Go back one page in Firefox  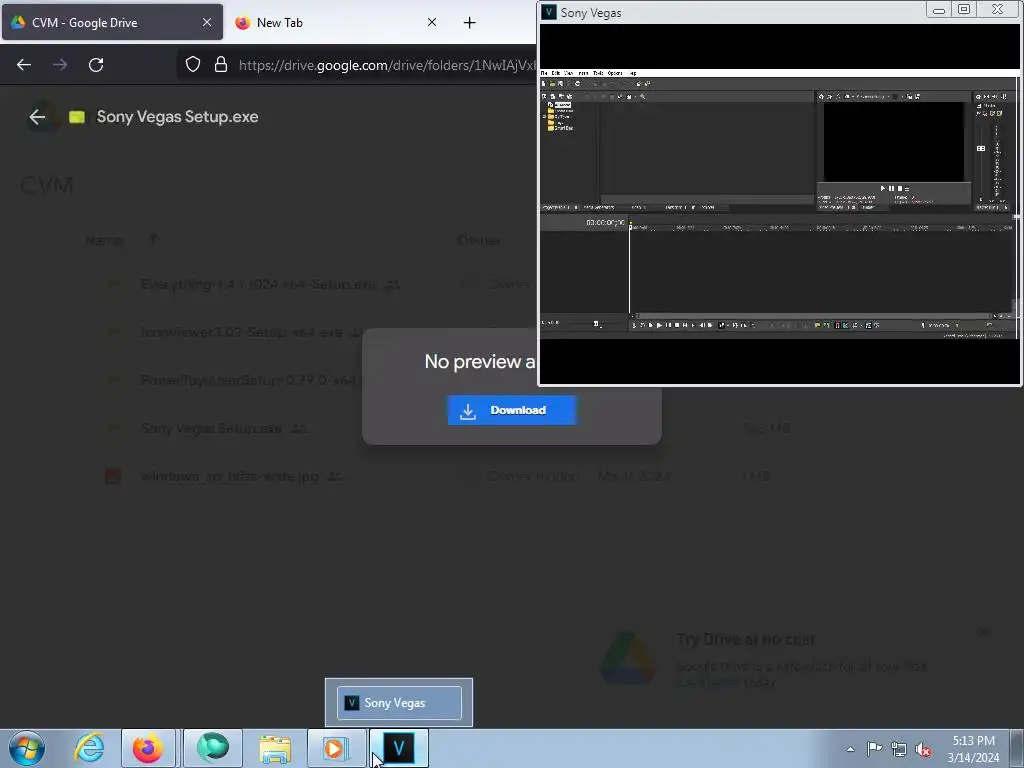24,65
